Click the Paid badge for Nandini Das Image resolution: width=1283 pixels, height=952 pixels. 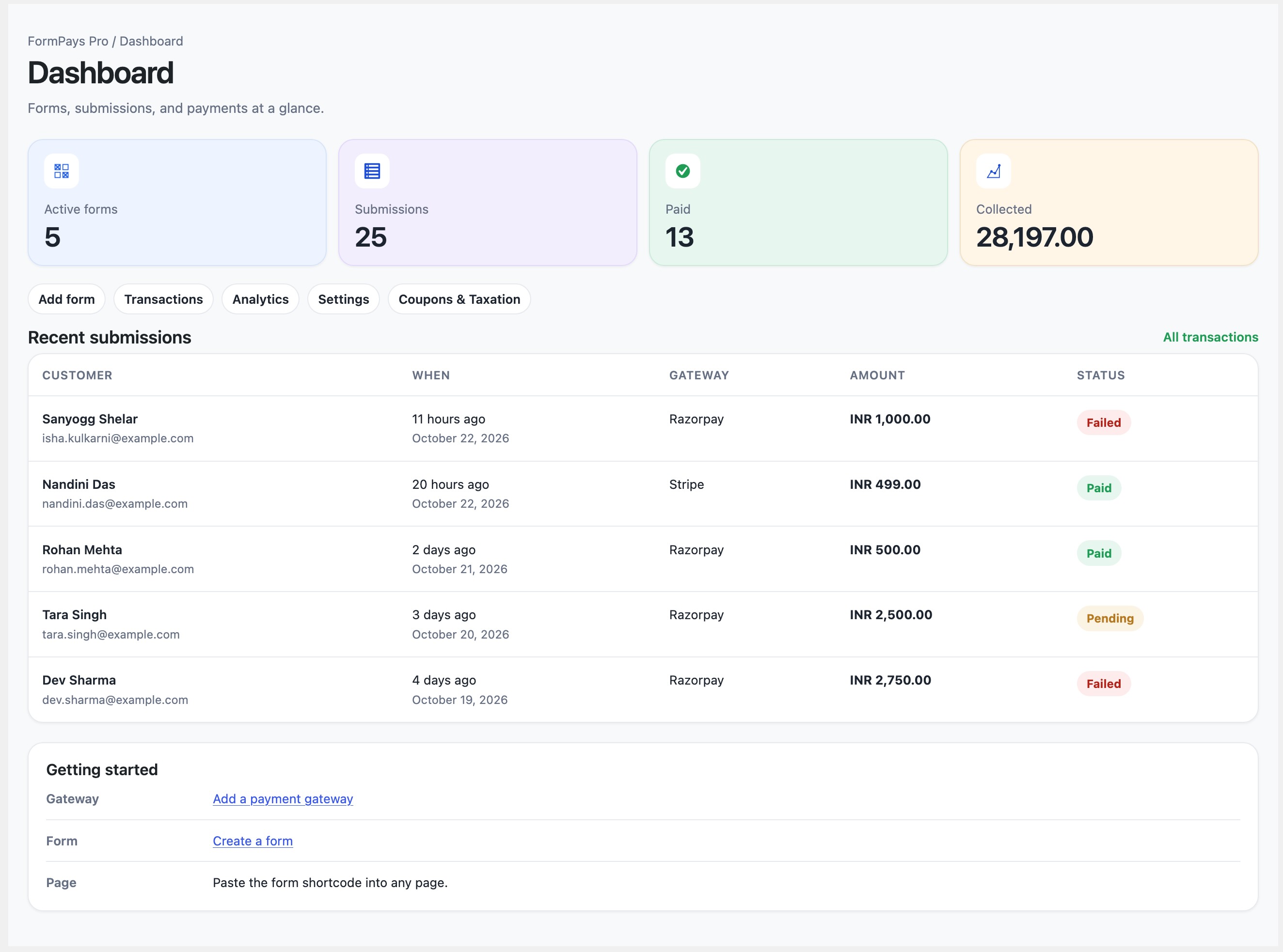[1099, 488]
